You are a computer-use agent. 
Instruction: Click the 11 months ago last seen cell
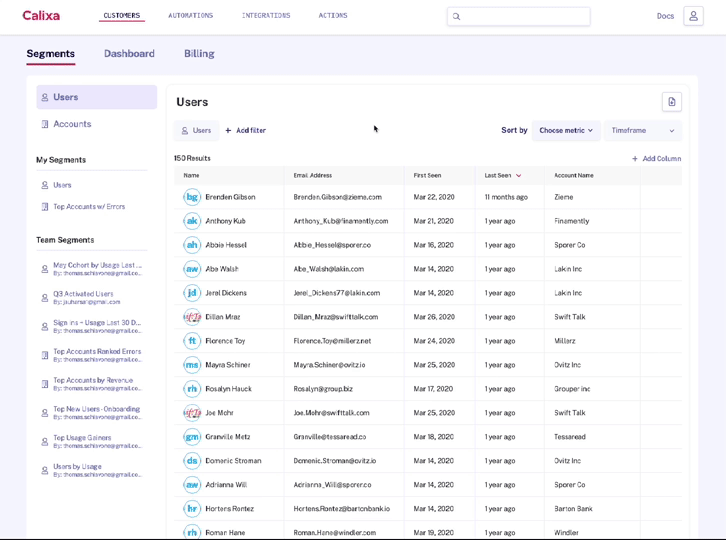click(506, 197)
